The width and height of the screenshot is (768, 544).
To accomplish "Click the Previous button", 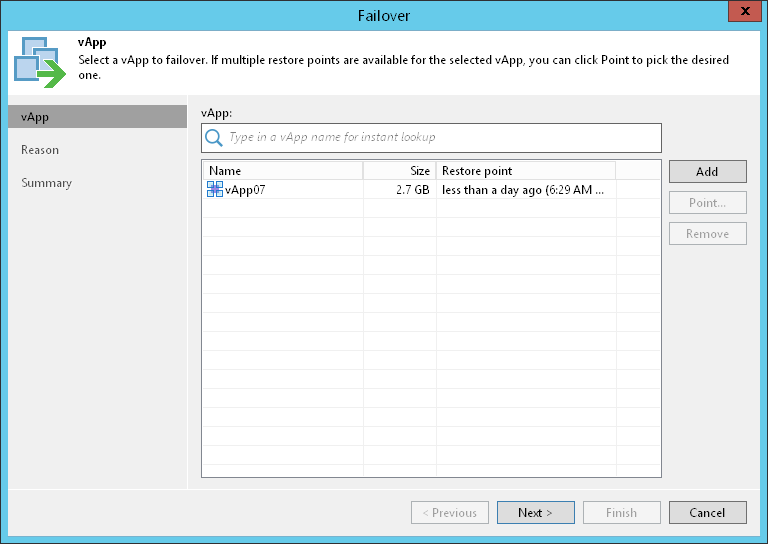I will [x=449, y=512].
